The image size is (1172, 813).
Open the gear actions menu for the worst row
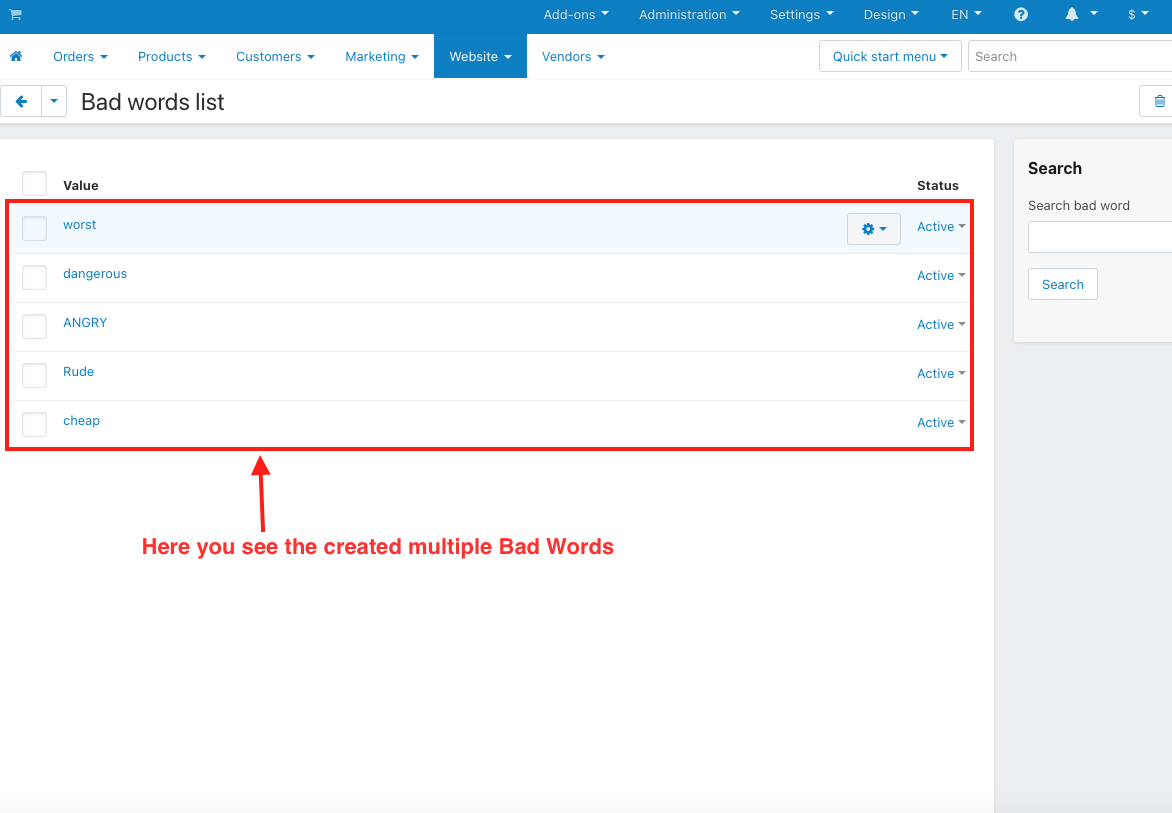(x=873, y=228)
